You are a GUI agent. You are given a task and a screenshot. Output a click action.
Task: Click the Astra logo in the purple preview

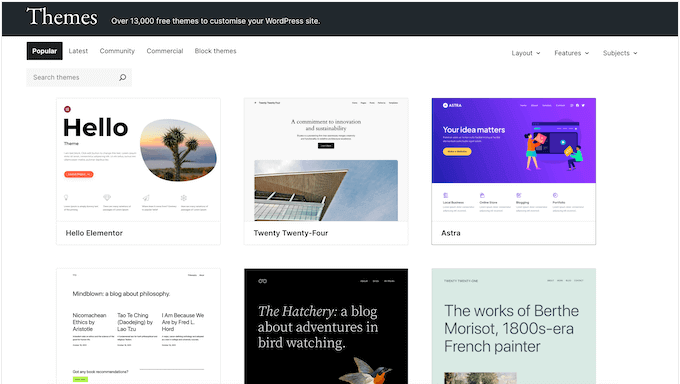pyautogui.click(x=452, y=105)
